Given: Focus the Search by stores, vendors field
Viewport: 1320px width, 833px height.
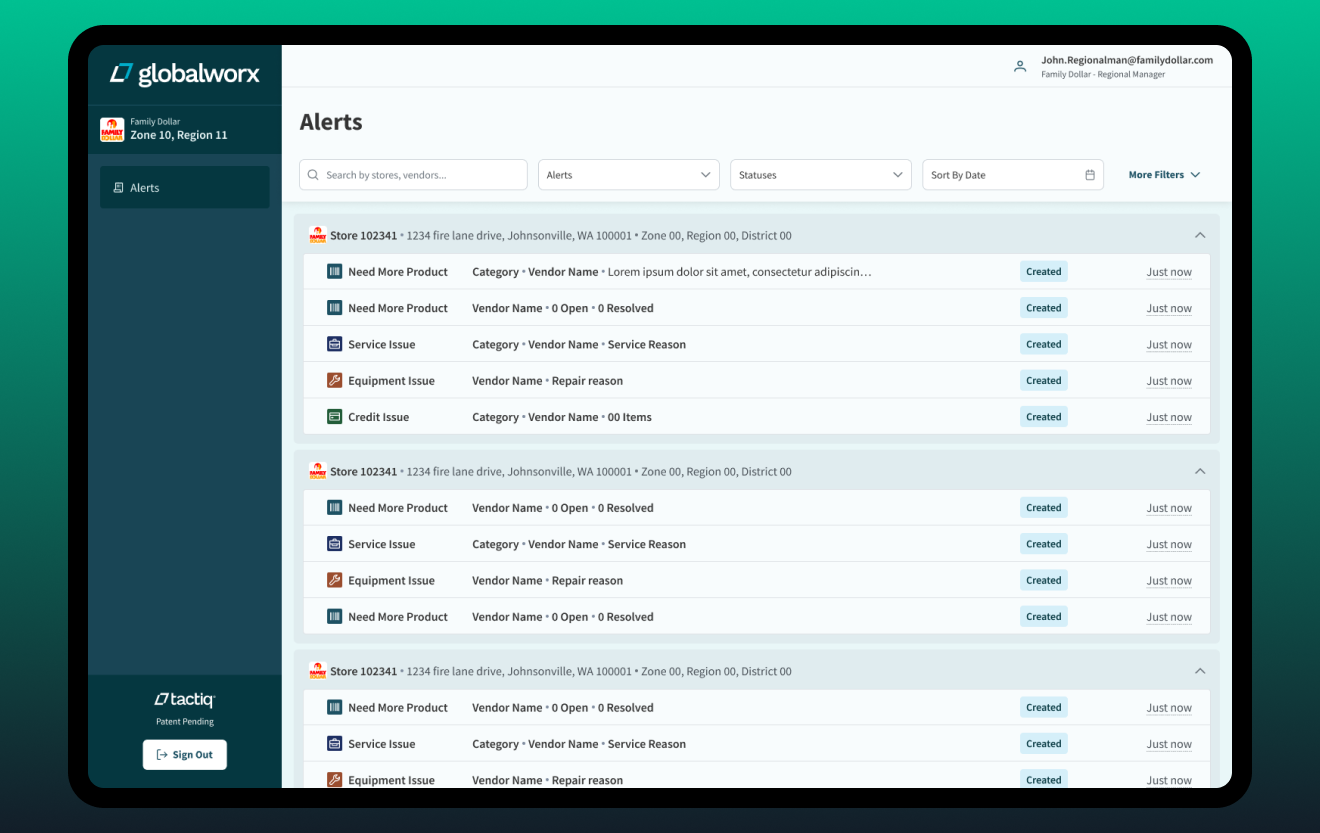Looking at the screenshot, I should point(413,175).
